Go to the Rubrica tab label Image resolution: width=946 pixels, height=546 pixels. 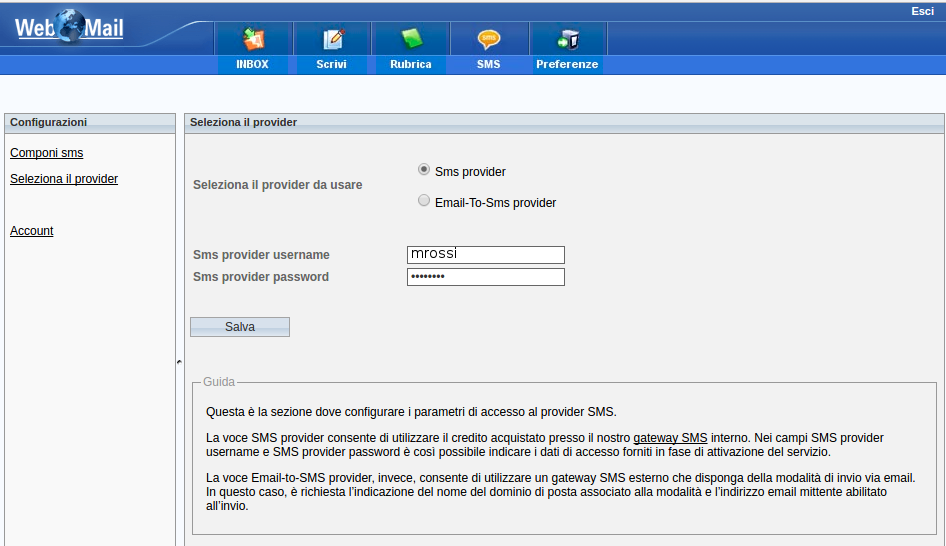click(x=410, y=64)
